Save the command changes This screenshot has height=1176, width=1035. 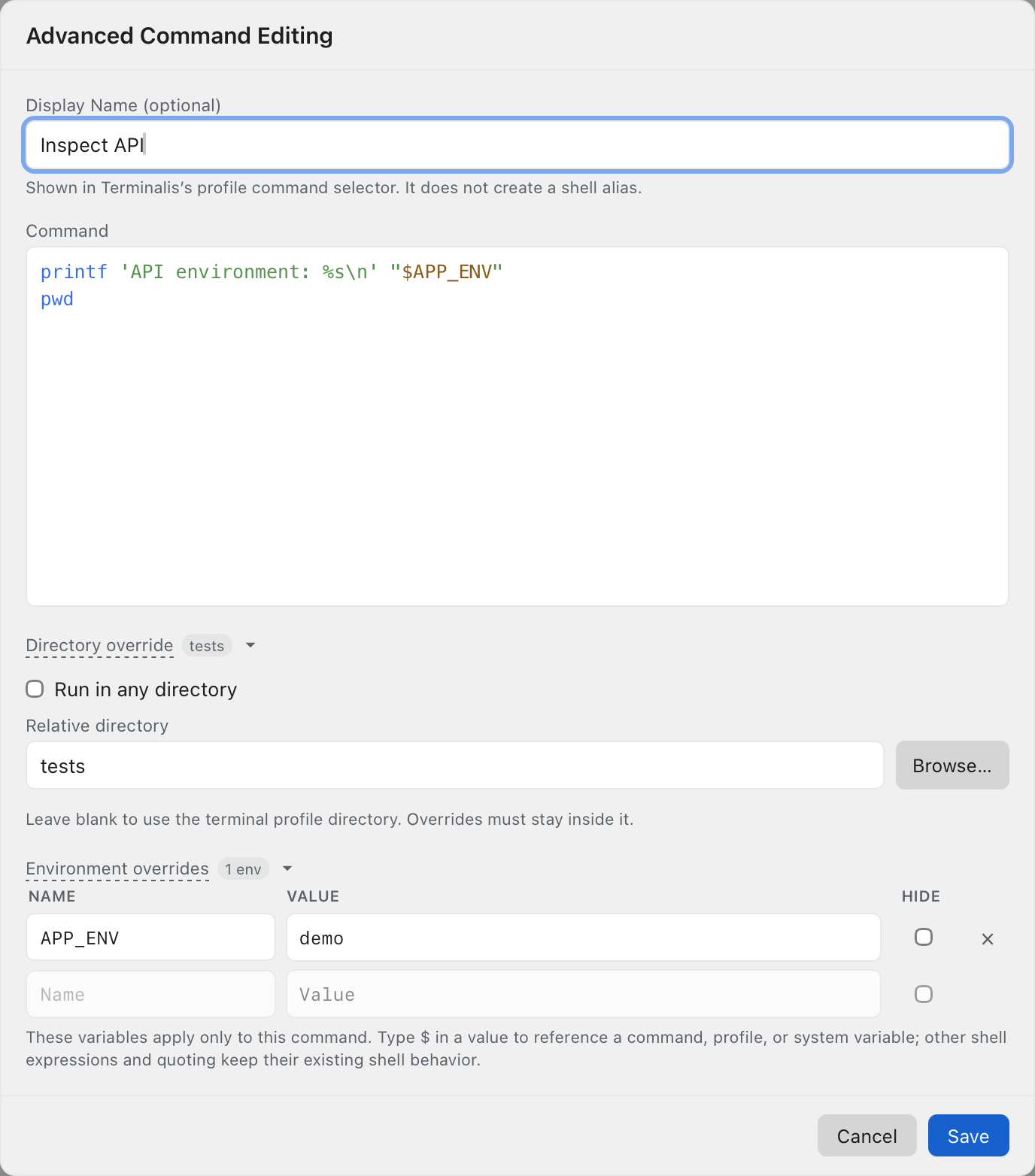[968, 1135]
